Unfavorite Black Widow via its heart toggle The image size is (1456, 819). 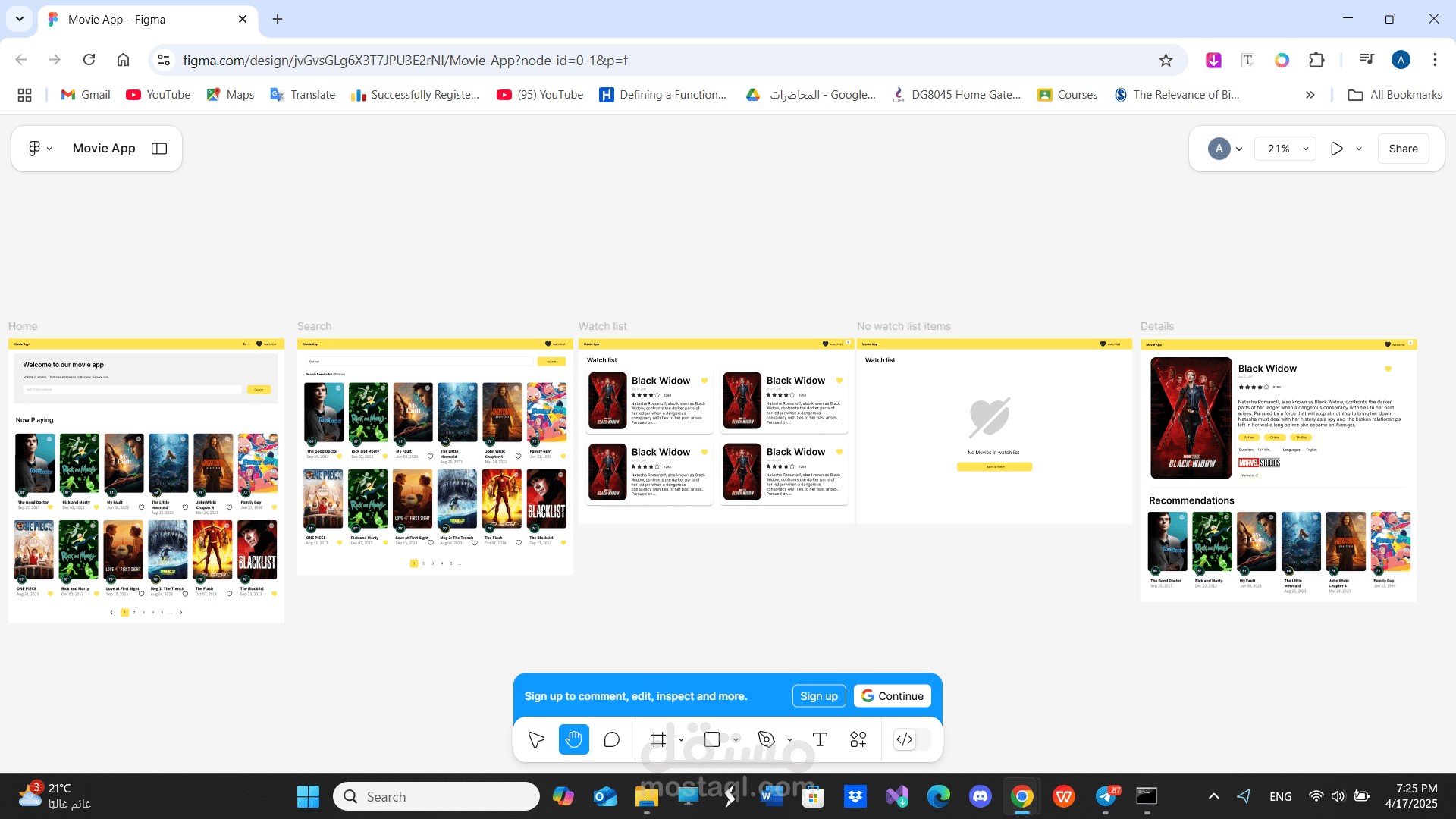click(x=1389, y=369)
